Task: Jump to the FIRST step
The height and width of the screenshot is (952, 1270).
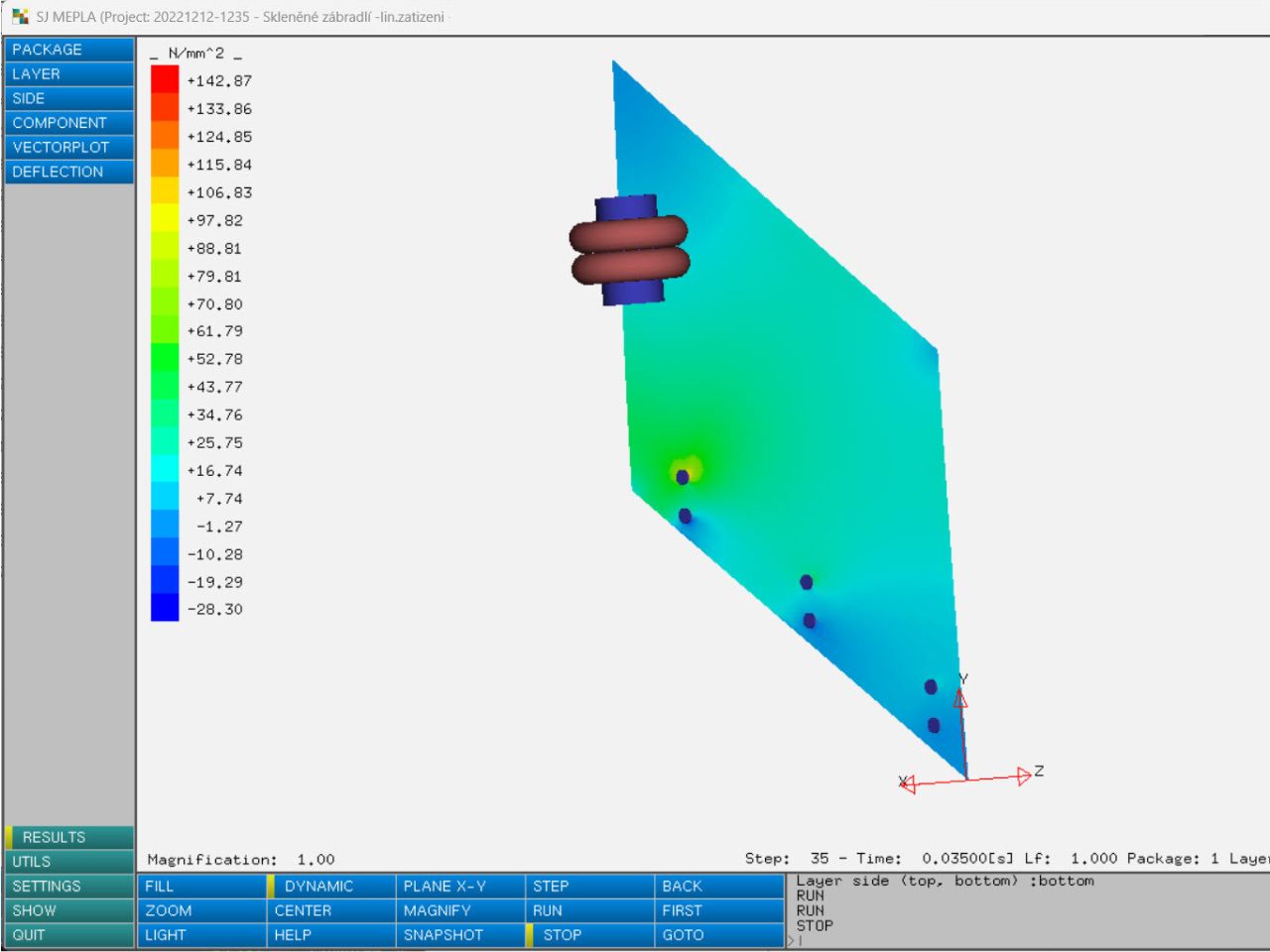Action: tap(719, 910)
